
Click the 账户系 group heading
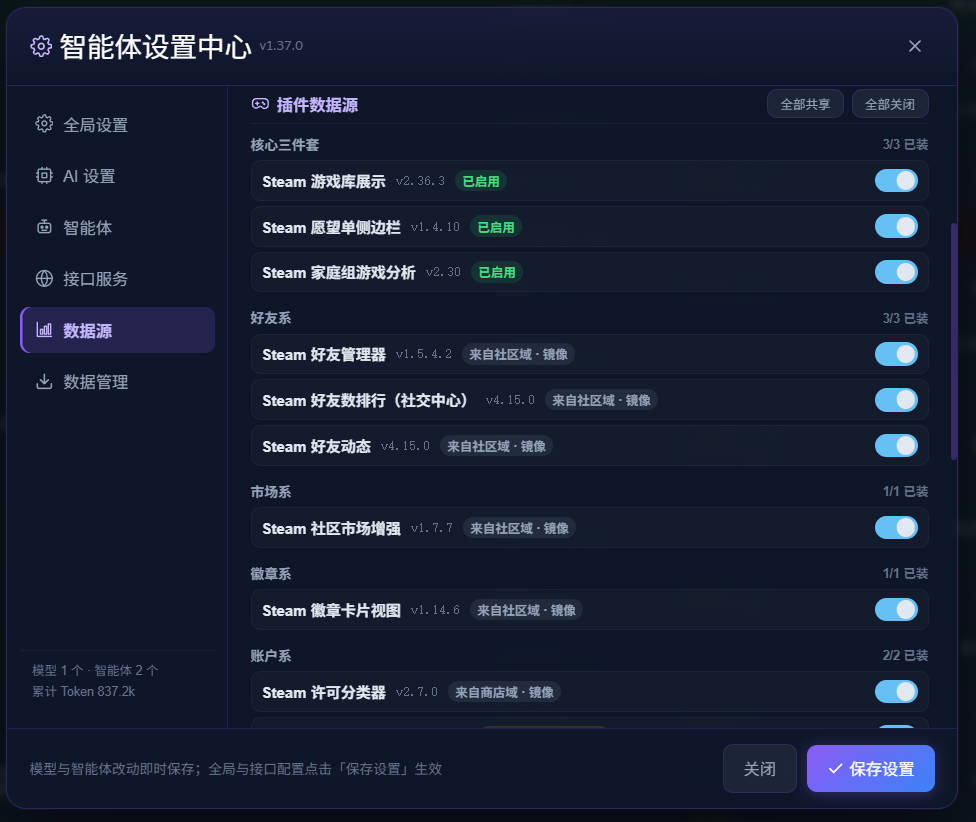pos(271,656)
